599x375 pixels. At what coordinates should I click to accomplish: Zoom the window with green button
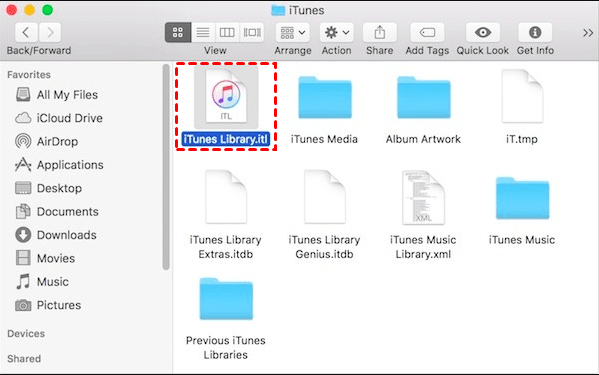48,10
